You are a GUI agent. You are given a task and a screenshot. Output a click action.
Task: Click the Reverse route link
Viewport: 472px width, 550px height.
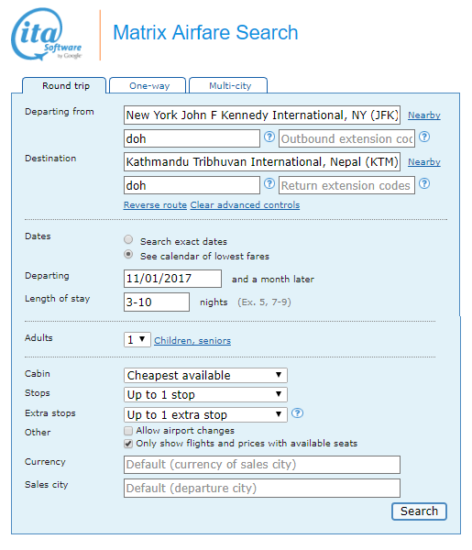155,205
